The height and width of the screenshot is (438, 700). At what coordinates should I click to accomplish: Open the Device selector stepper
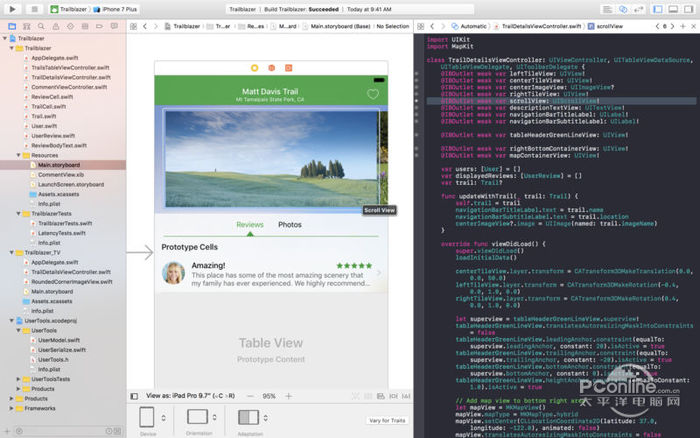(x=163, y=418)
